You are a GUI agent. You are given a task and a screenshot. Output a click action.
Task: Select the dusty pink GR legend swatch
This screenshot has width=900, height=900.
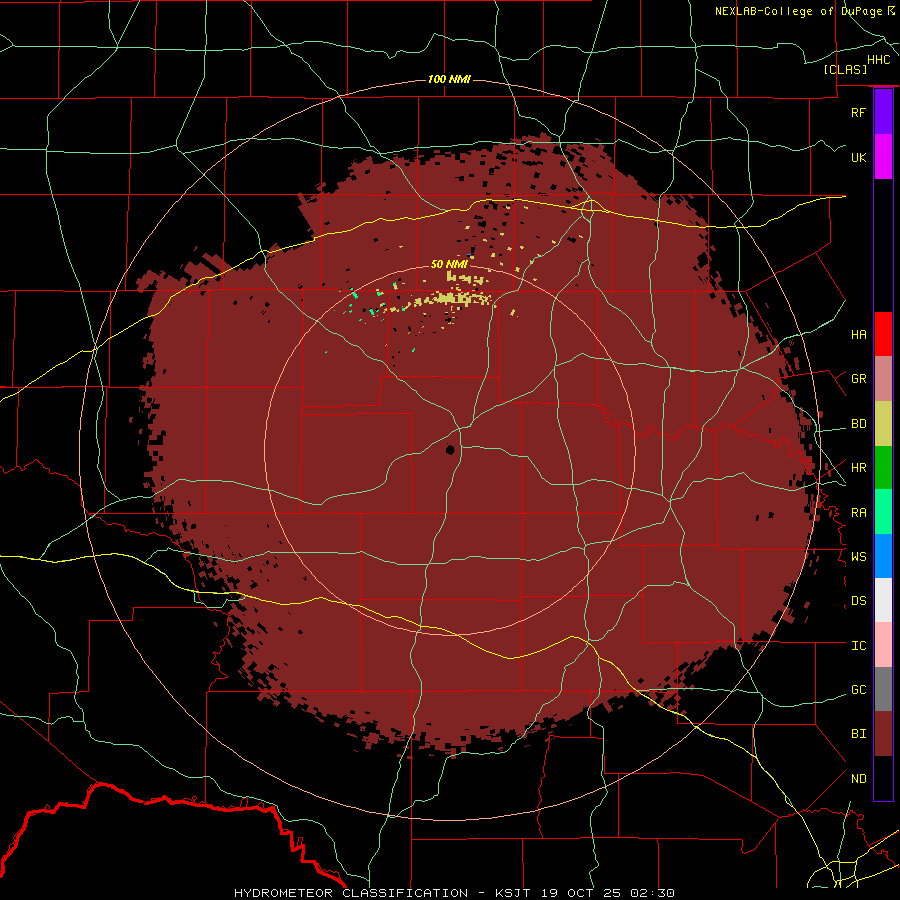point(883,379)
